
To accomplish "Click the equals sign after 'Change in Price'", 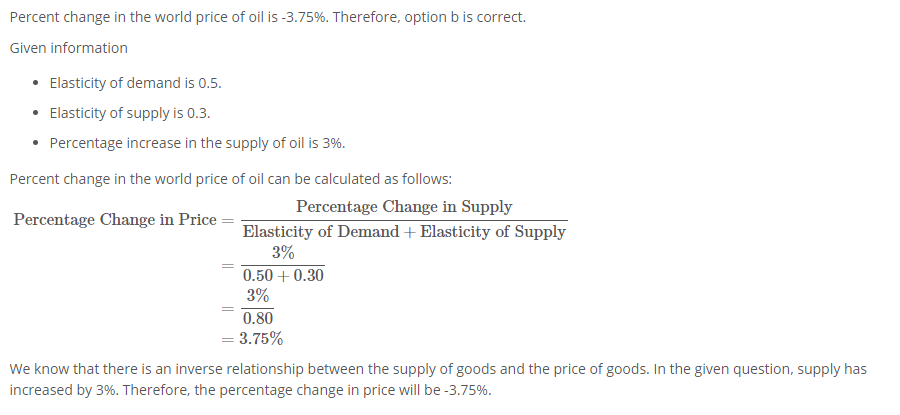I will click(228, 221).
